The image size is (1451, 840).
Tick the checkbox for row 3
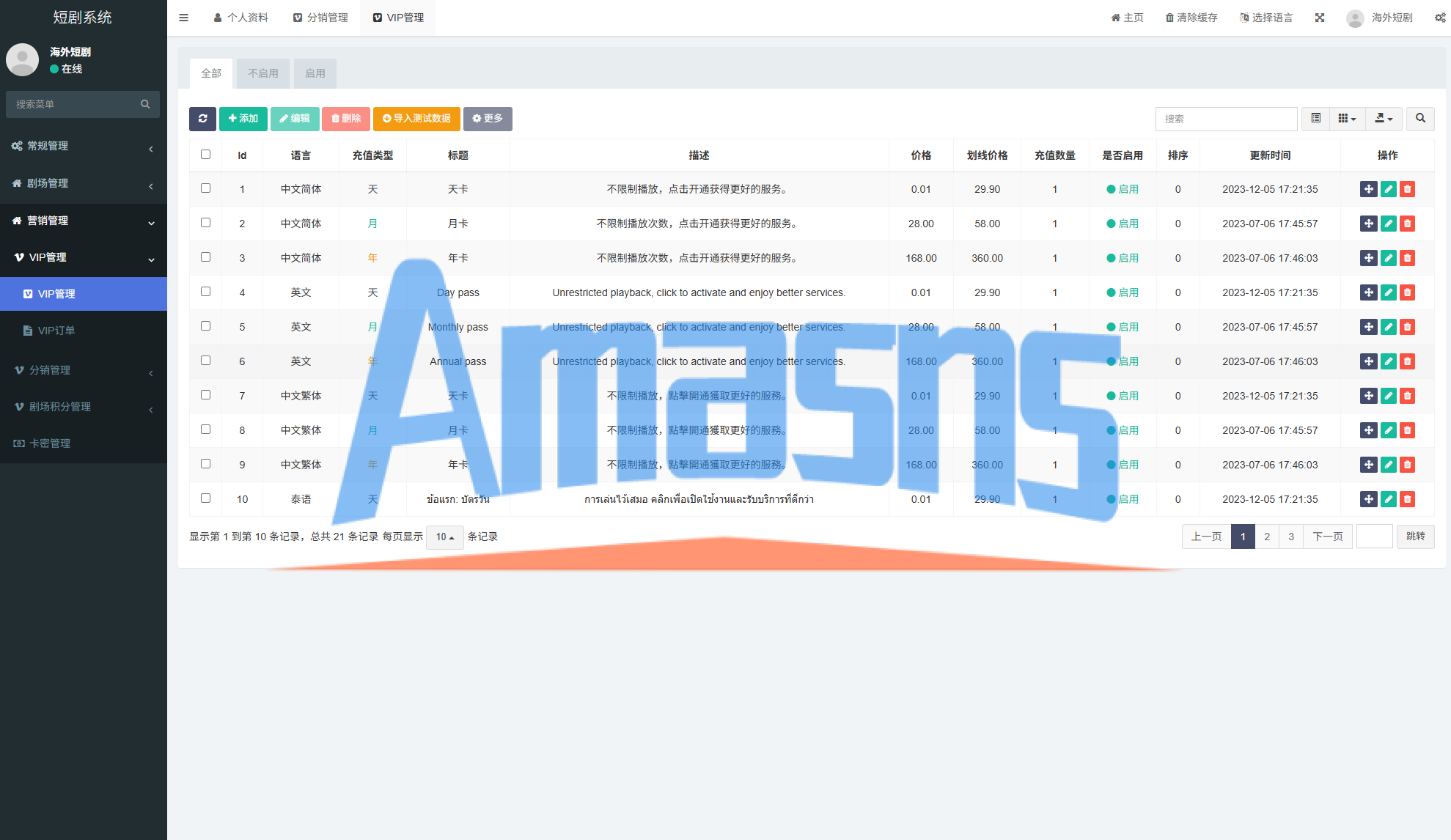(x=205, y=257)
